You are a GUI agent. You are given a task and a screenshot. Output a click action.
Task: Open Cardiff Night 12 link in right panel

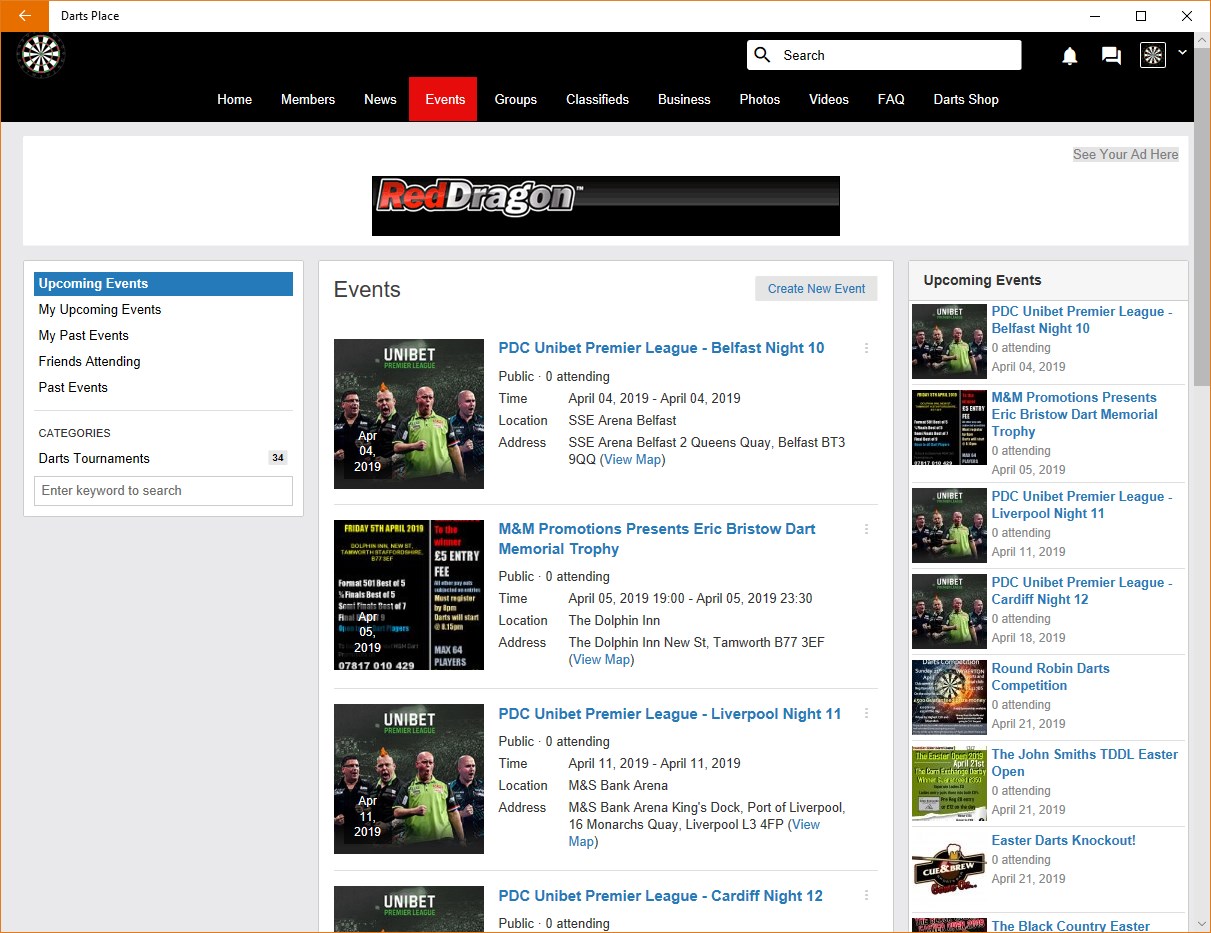1082,591
